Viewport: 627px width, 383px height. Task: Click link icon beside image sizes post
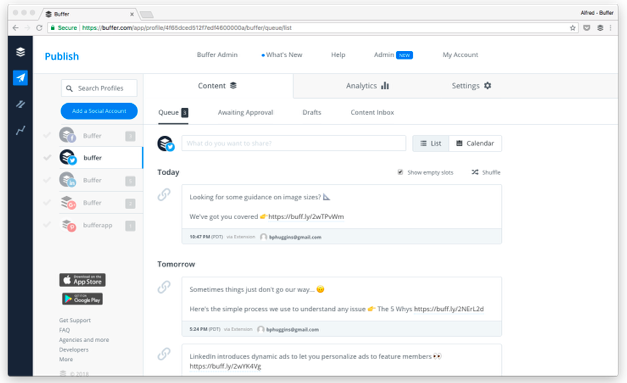164,194
